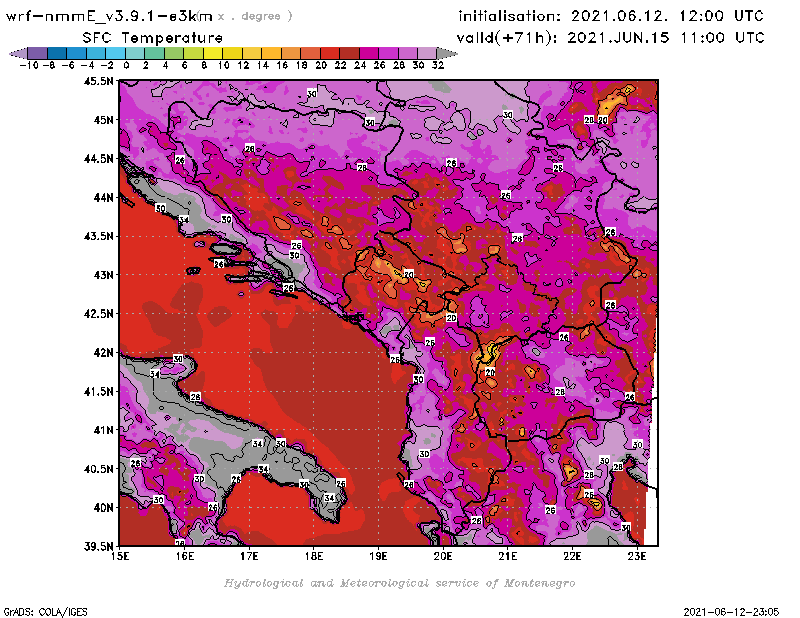This screenshot has width=800, height=618.
Task: Click the 42.5N latitude axis label
Action: (98, 314)
